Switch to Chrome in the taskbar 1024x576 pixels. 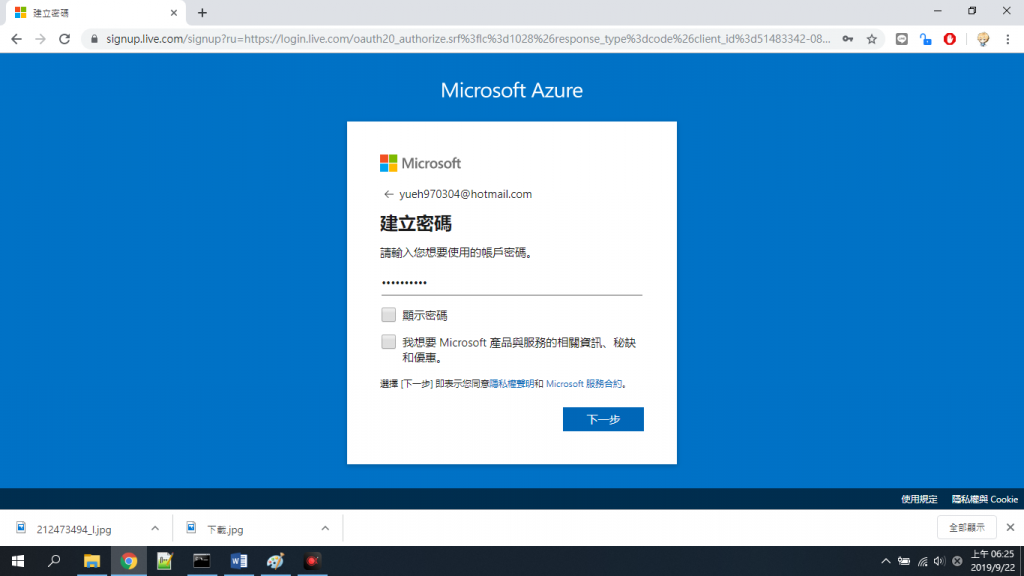pyautogui.click(x=129, y=561)
